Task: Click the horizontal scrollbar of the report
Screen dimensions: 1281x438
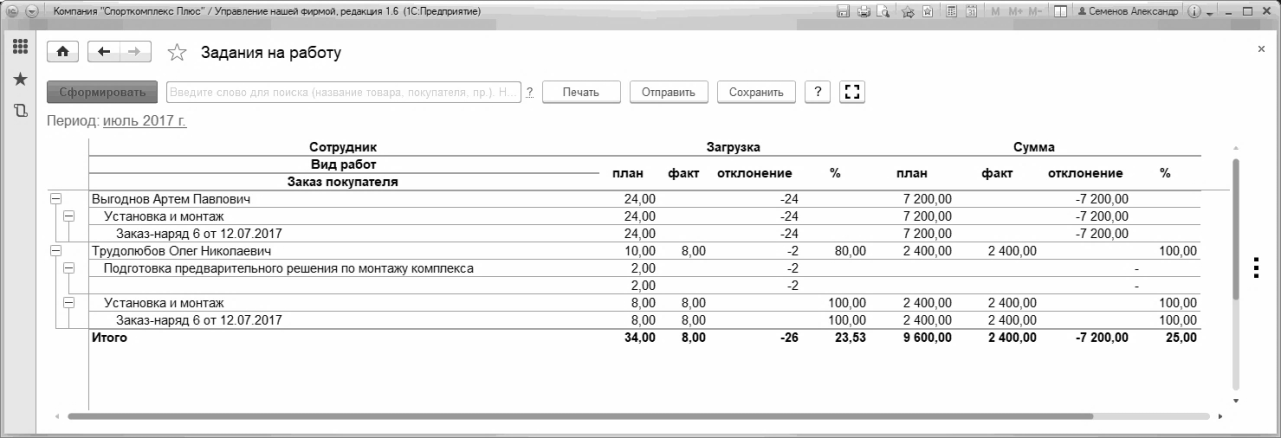Action: coord(580,414)
